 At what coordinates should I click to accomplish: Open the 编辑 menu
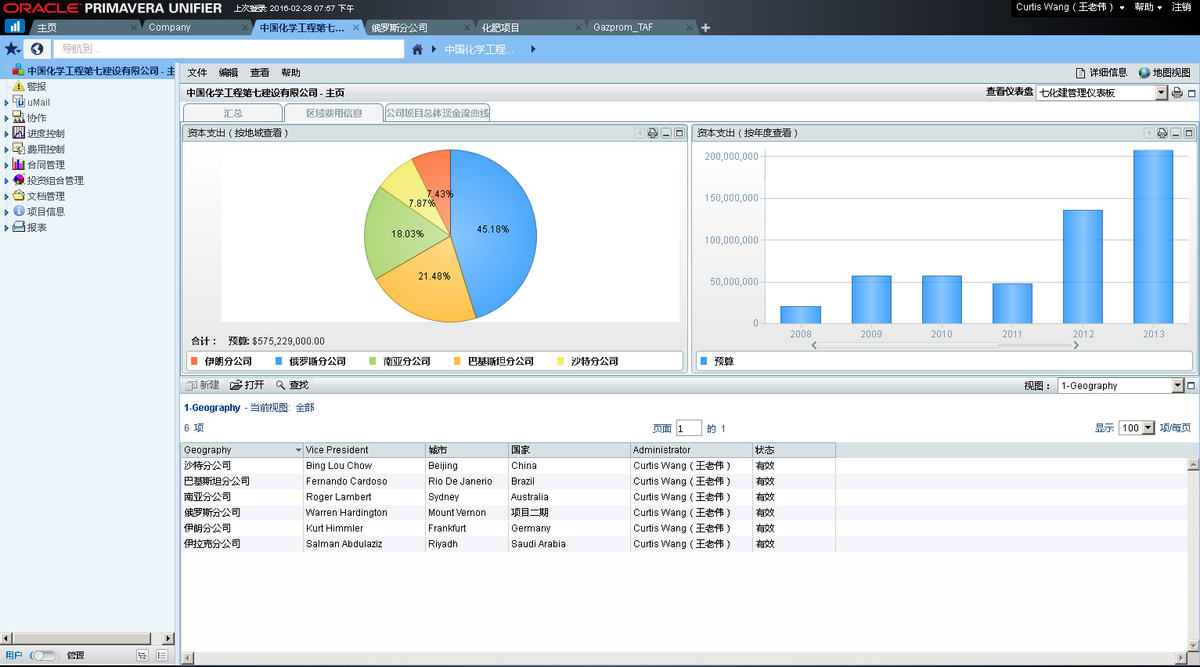pos(229,73)
